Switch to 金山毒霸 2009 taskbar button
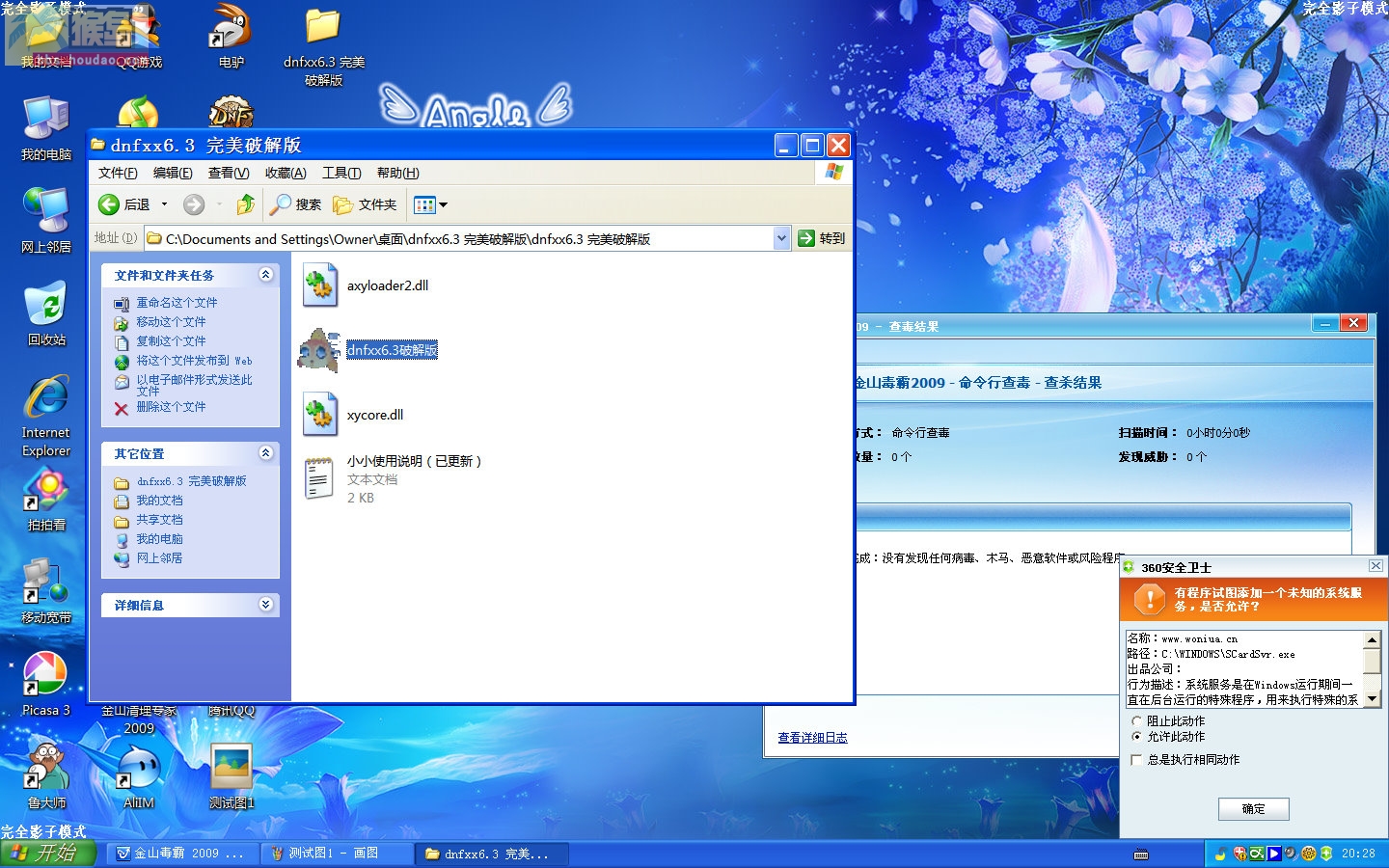 coord(181,854)
